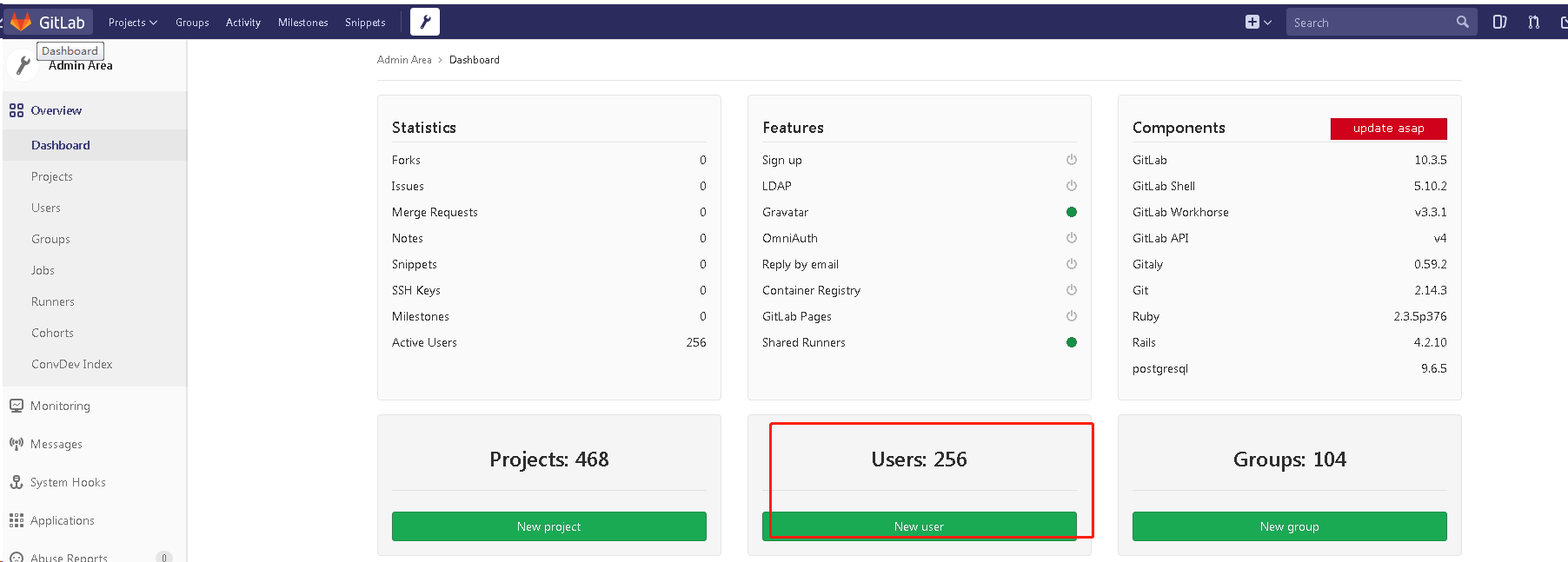Open Jobs in the sidebar
The image size is (1568, 562).
pyautogui.click(x=43, y=270)
